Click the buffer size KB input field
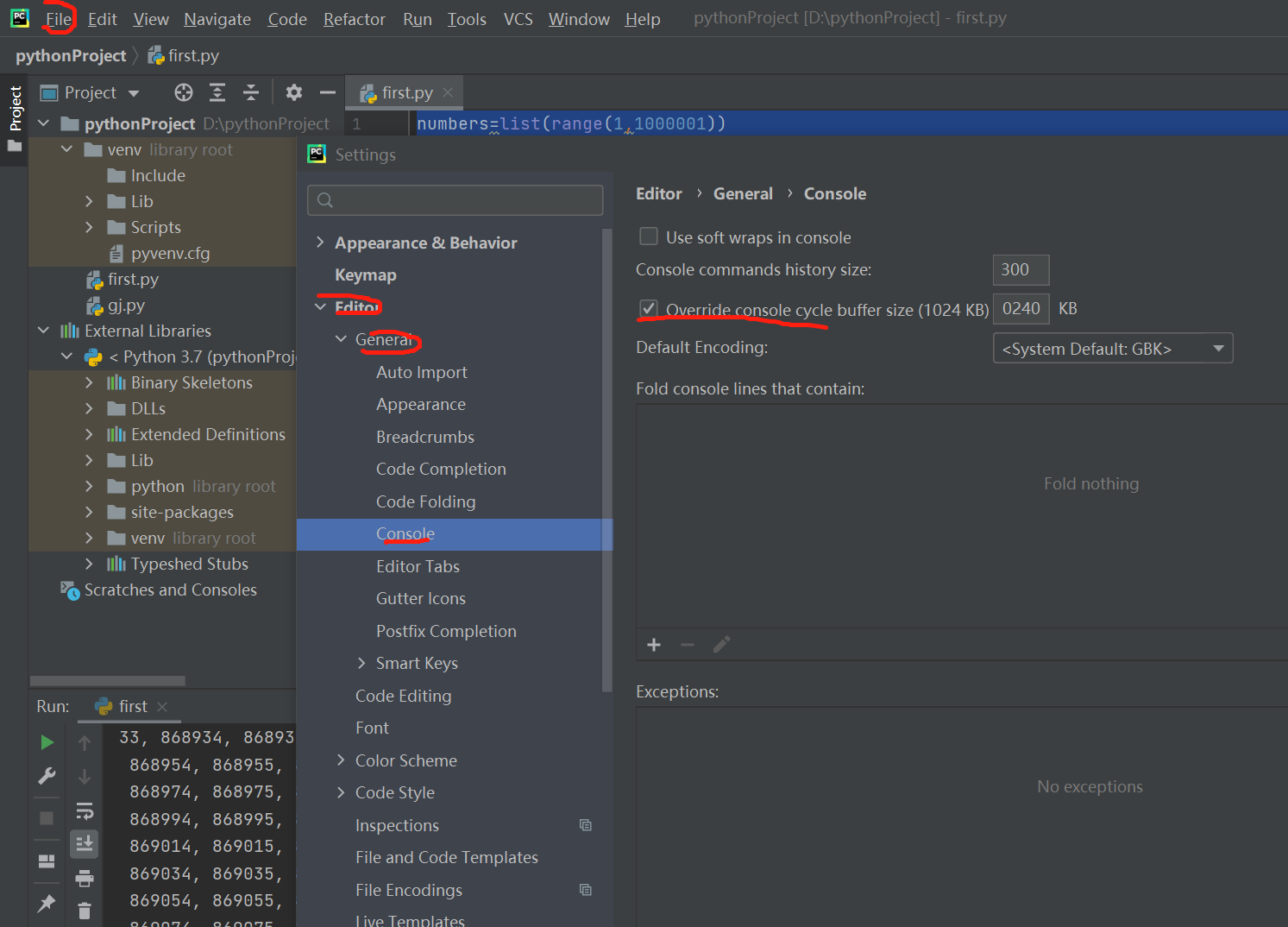 coord(1021,308)
